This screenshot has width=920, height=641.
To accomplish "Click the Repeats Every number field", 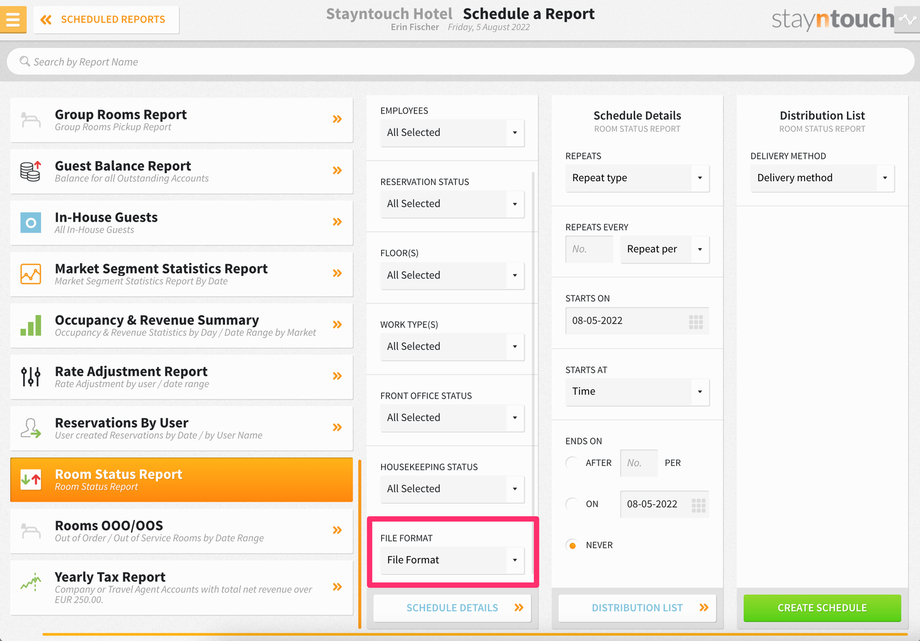I will pos(589,249).
